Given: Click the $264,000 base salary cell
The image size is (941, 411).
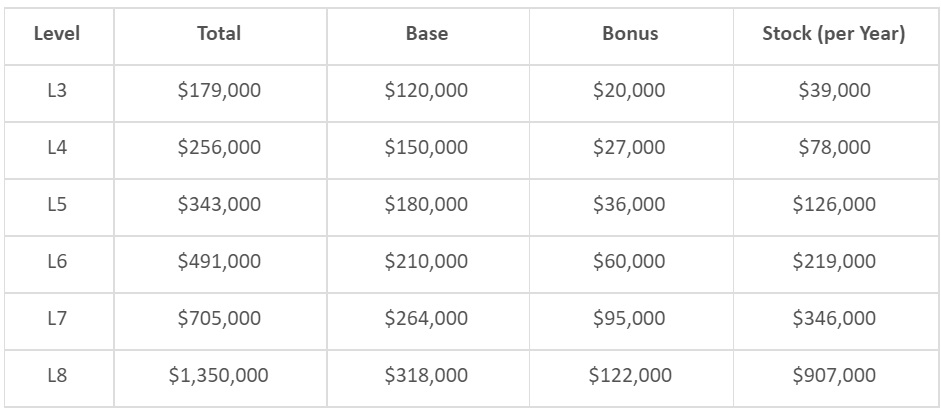Looking at the screenshot, I should (x=426, y=318).
